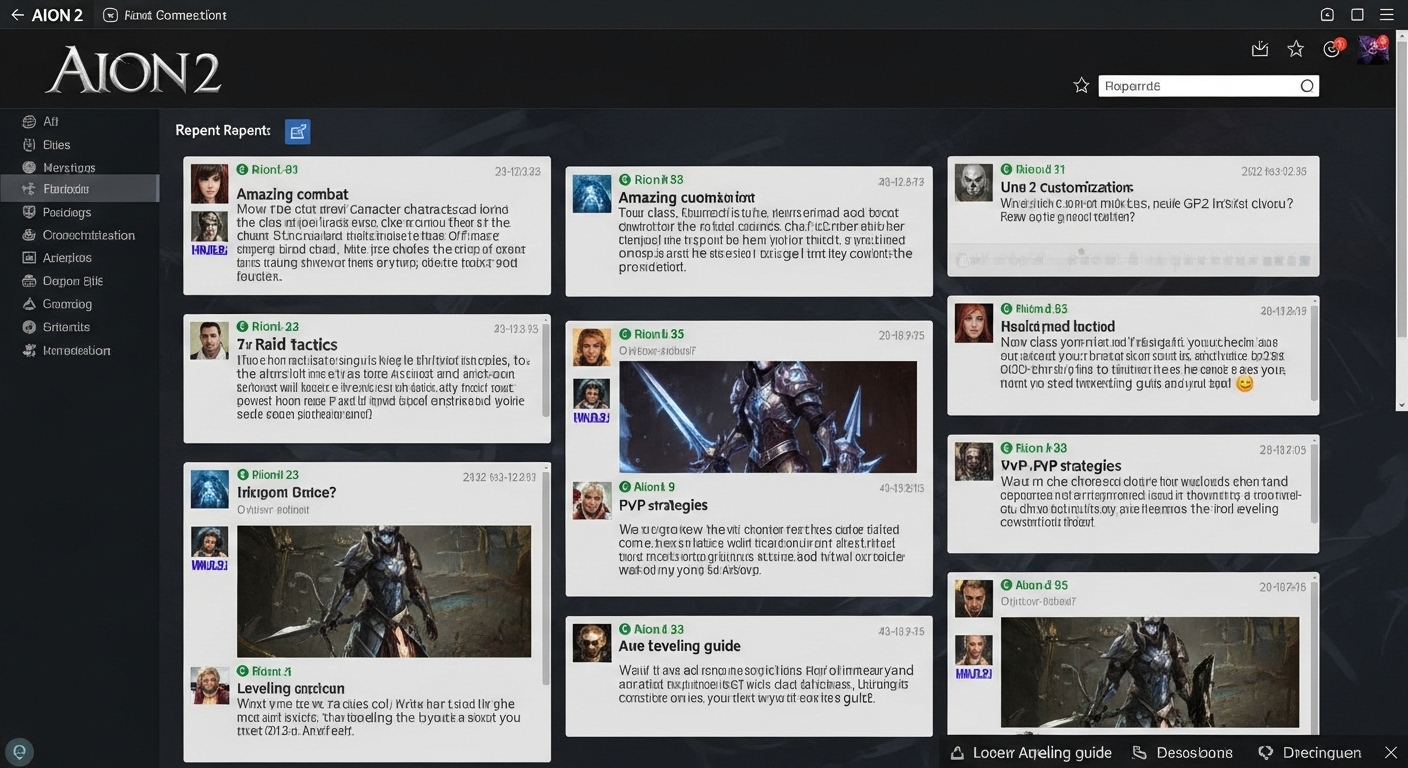
Task: Open the Leveling omcicun post title
Action: pyautogui.click(x=290, y=688)
